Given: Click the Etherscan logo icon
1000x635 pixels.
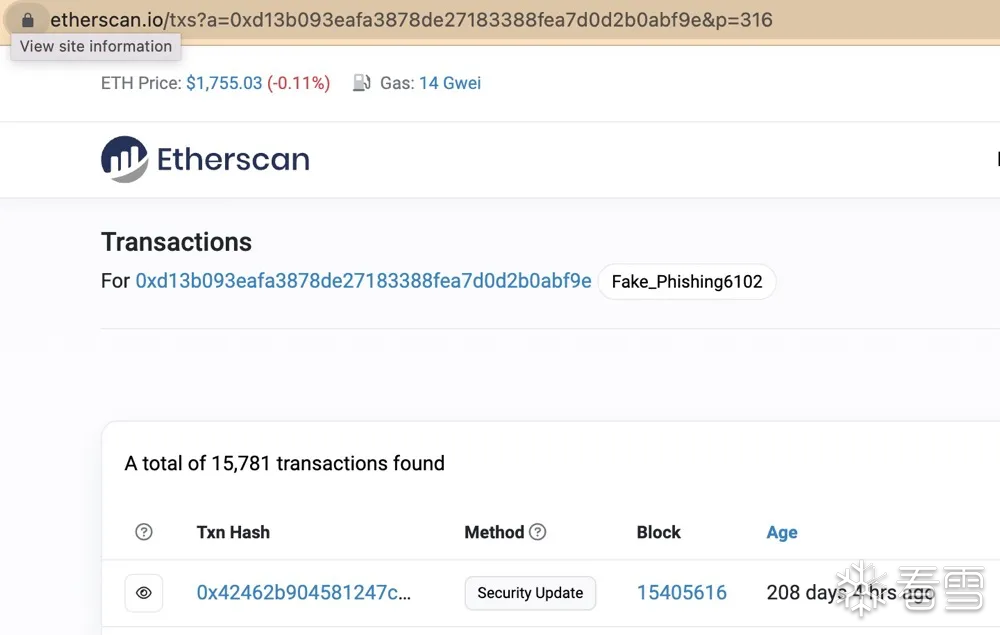Looking at the screenshot, I should [125, 159].
